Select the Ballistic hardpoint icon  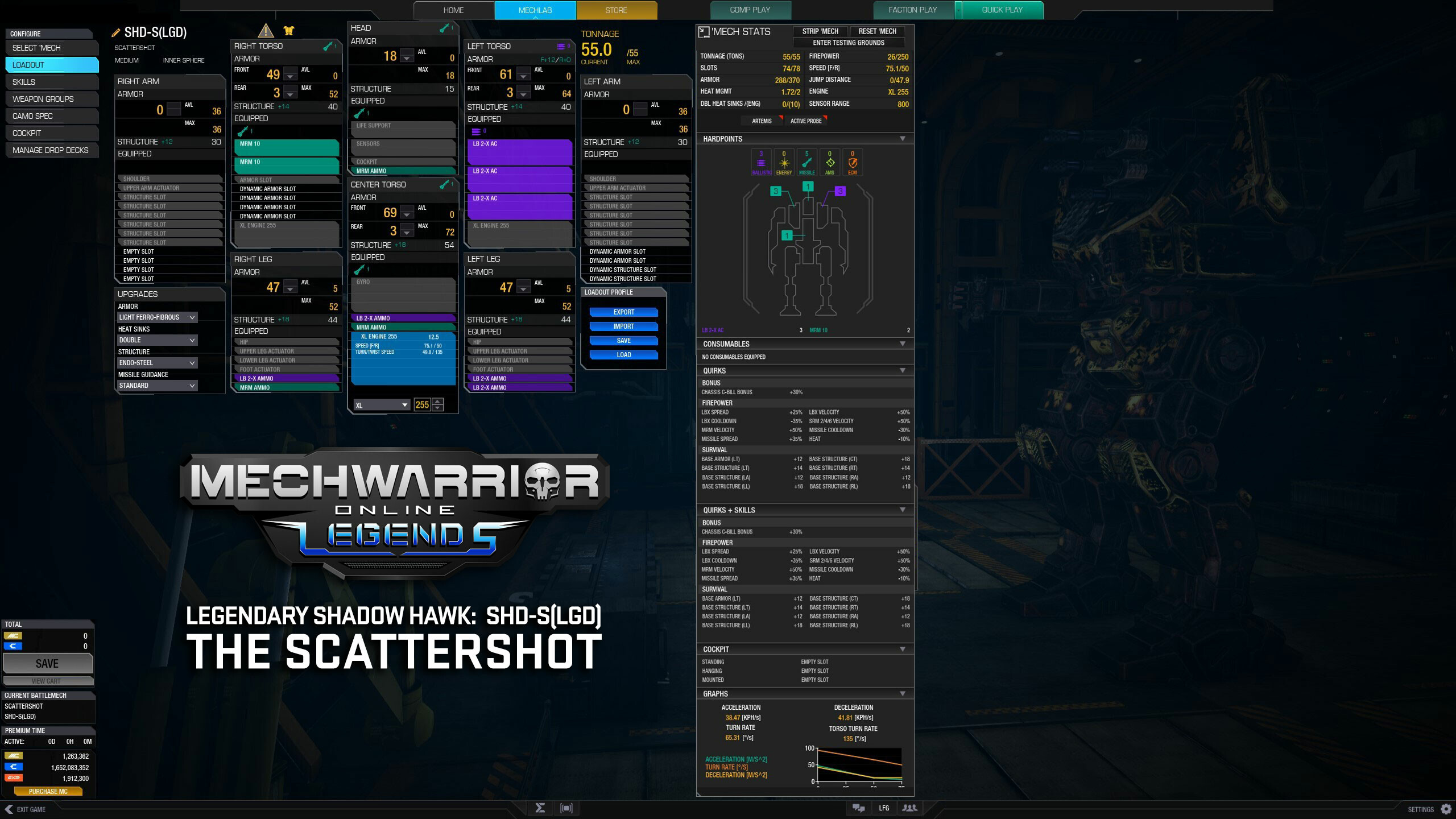click(761, 162)
